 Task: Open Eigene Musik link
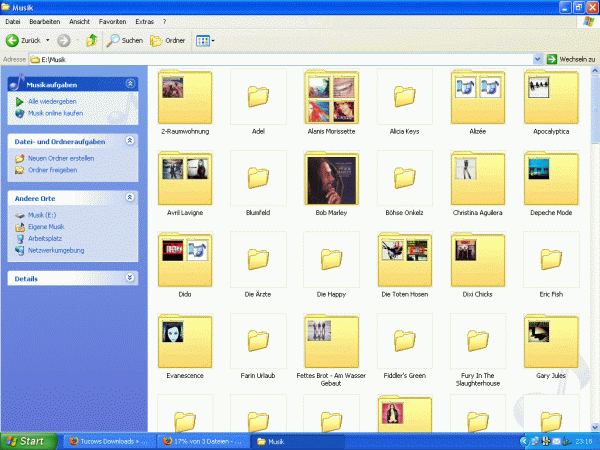point(46,227)
